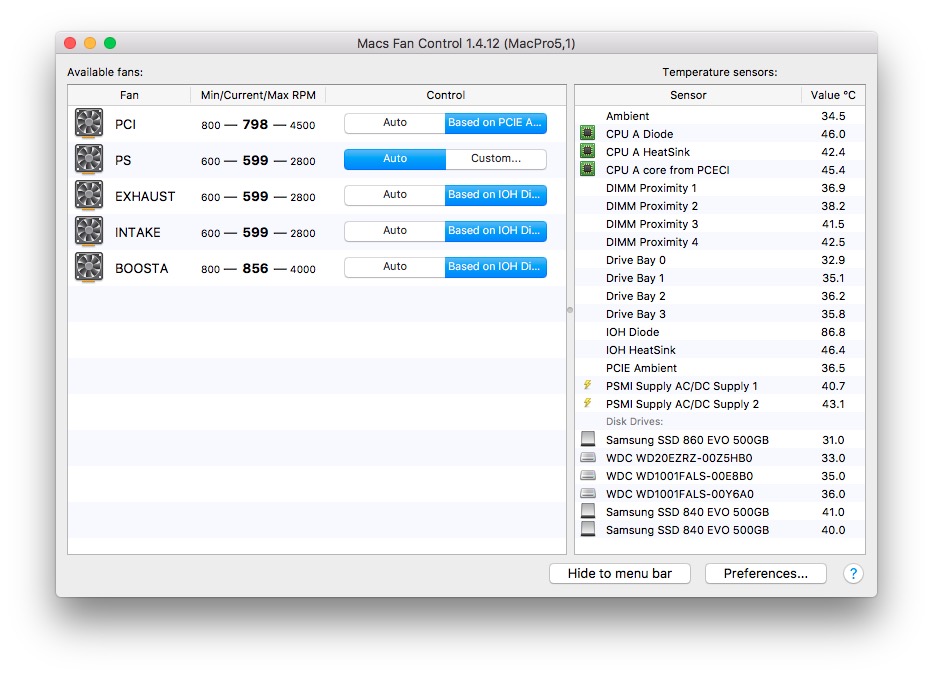Click the CPU A core from PCECI chip icon
Viewport: 933px width, 677px height.
pyautogui.click(x=587, y=169)
